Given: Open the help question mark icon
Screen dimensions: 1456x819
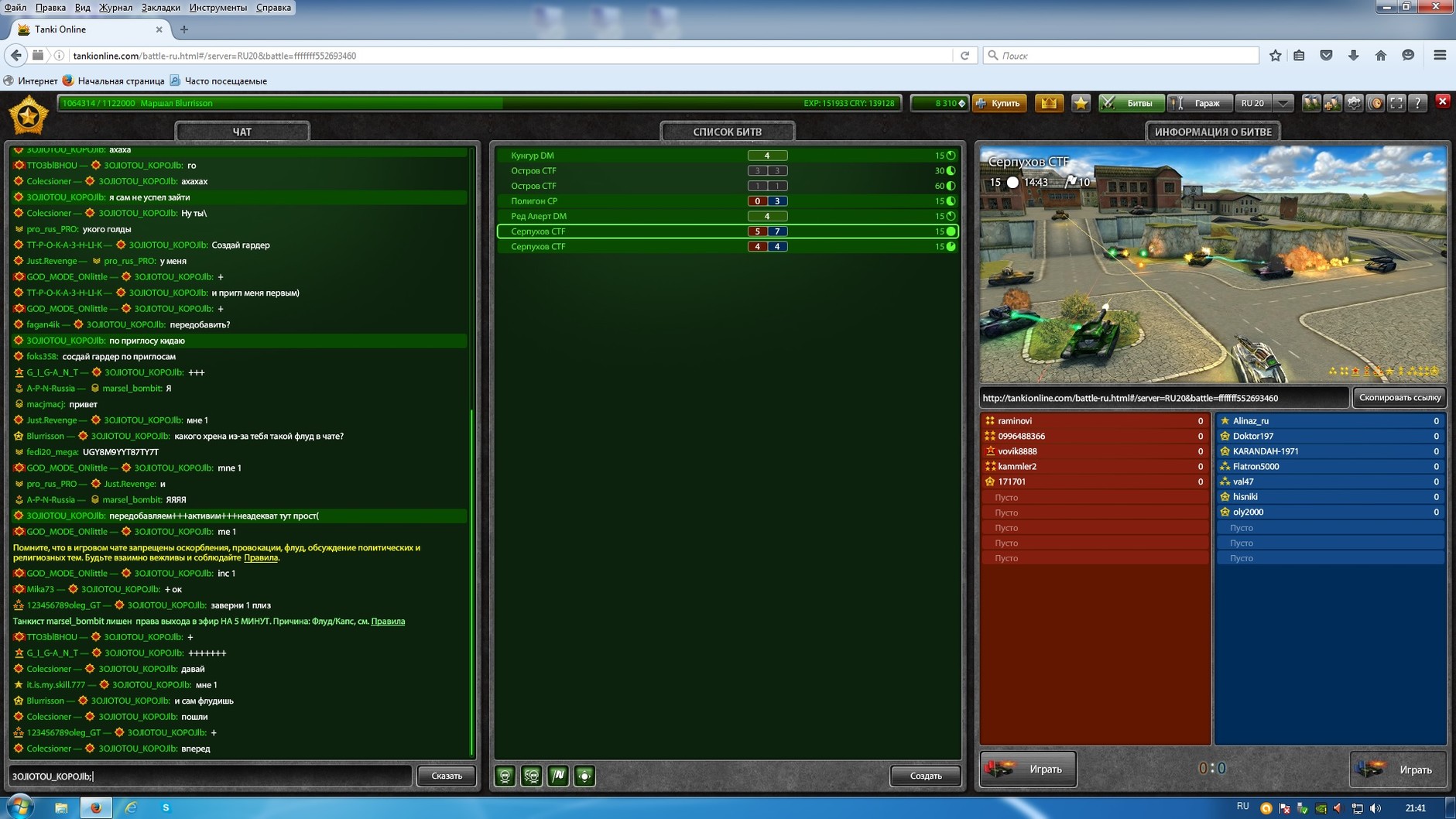Looking at the screenshot, I should [1417, 103].
